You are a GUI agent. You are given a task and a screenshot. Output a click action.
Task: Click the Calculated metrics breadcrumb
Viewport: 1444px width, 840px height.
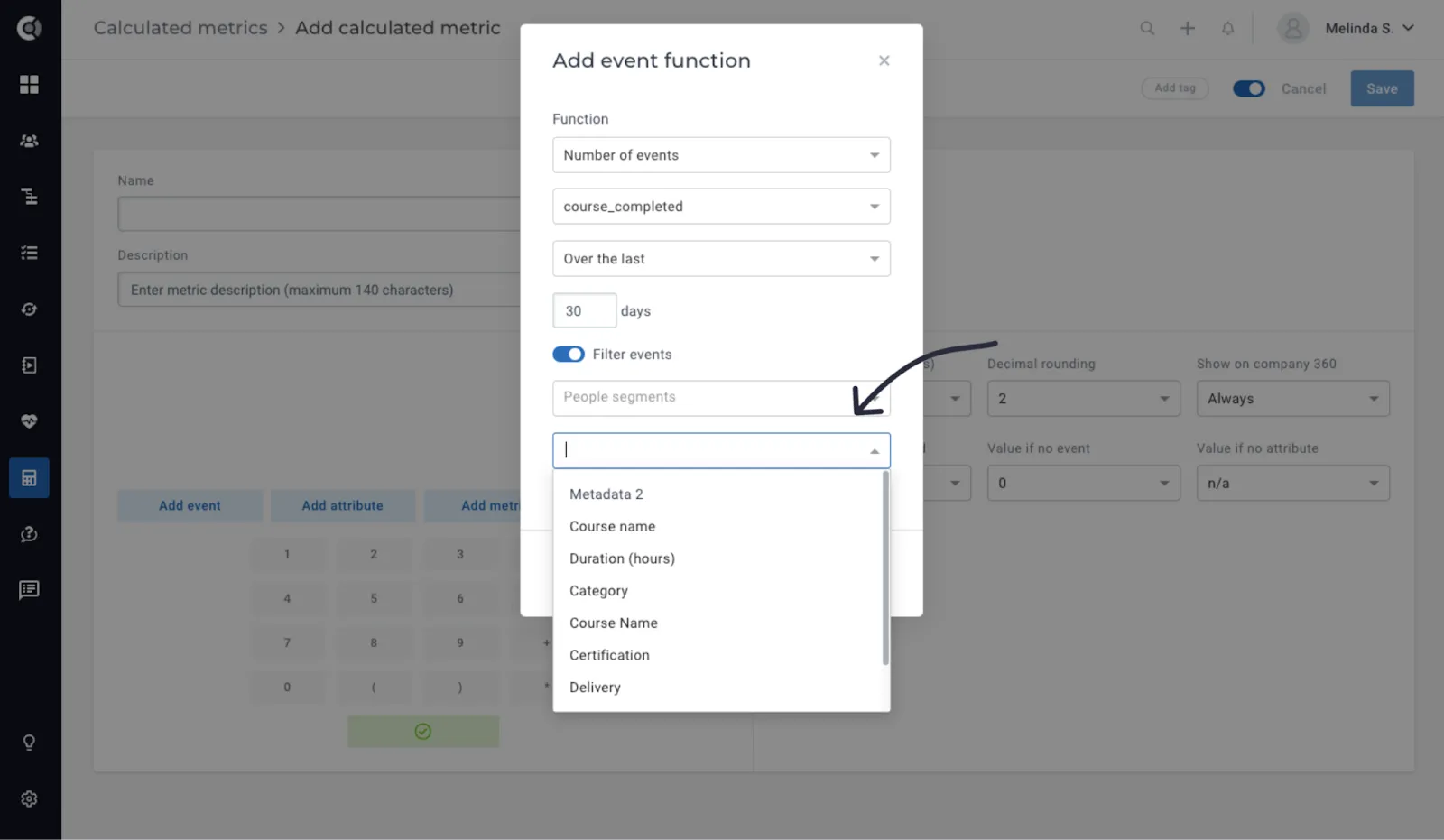coord(180,28)
